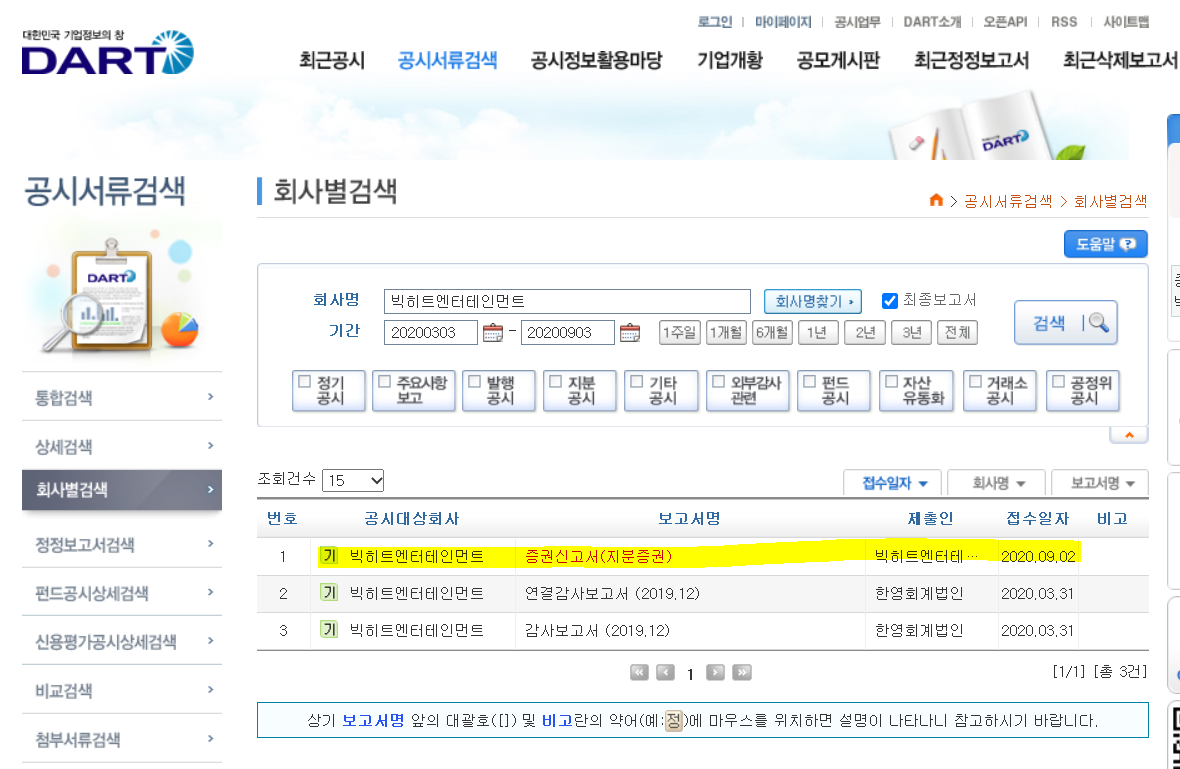
Task: Check 거래소공시 filter
Action: point(976,381)
